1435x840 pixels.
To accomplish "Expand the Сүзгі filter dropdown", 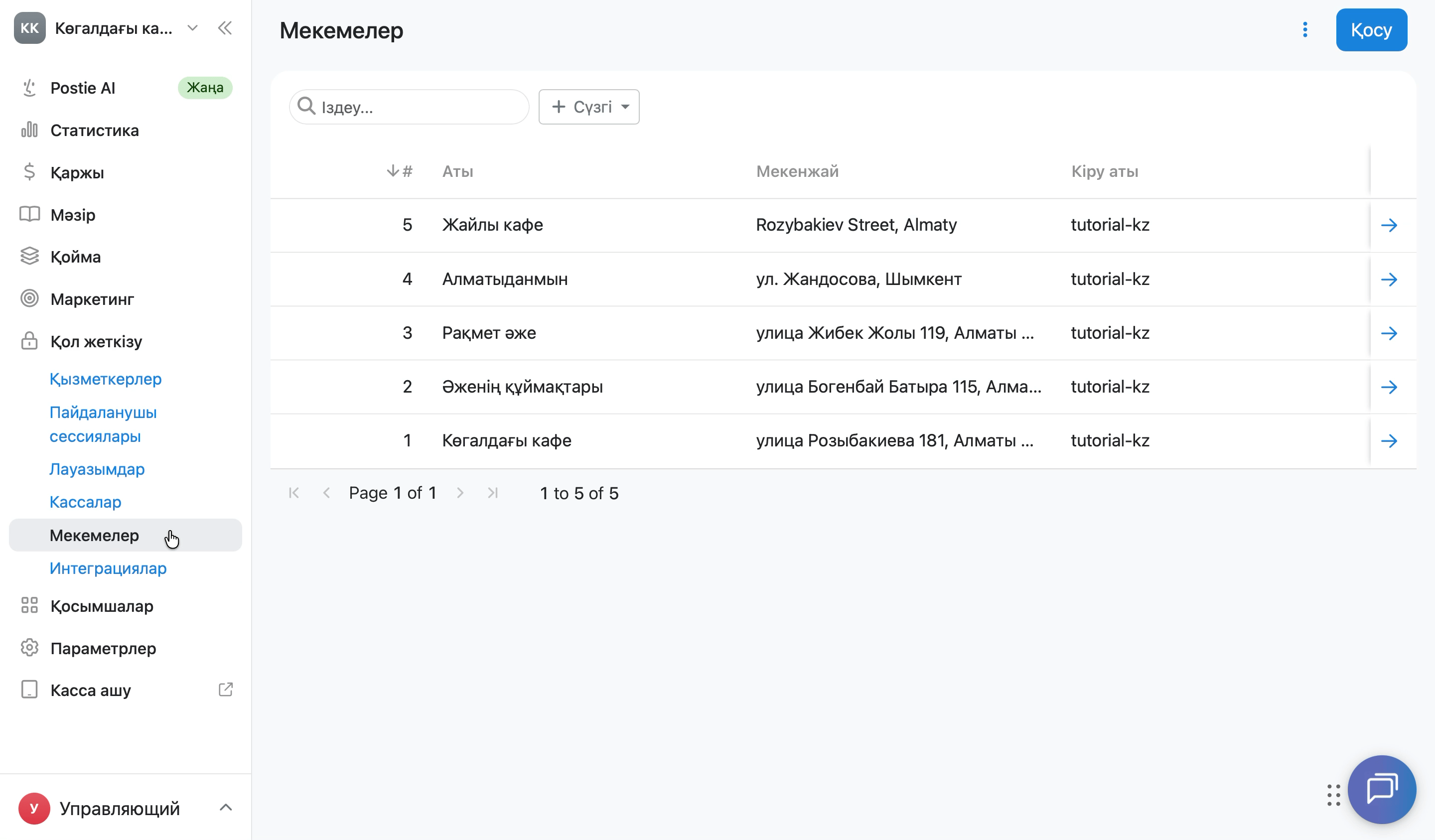I will (589, 107).
